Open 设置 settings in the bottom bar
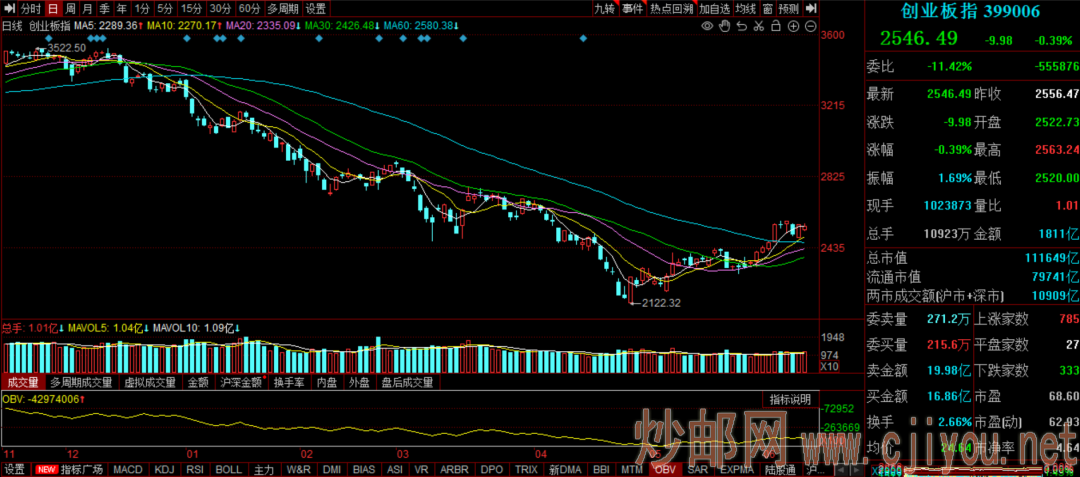The height and width of the screenshot is (477, 1080). (x=14, y=469)
